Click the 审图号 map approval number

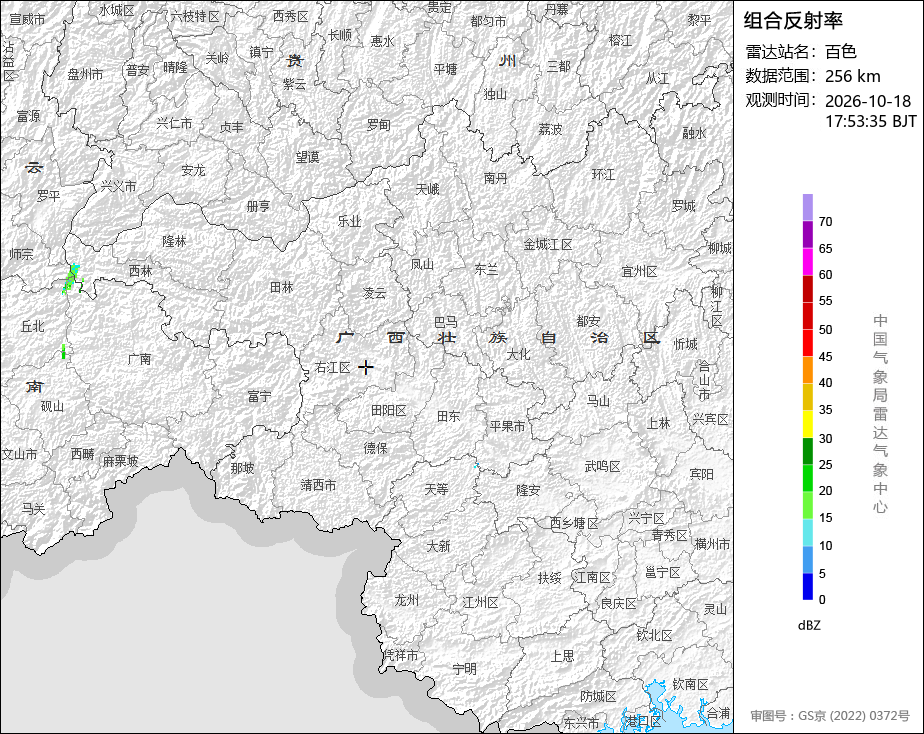click(x=830, y=716)
